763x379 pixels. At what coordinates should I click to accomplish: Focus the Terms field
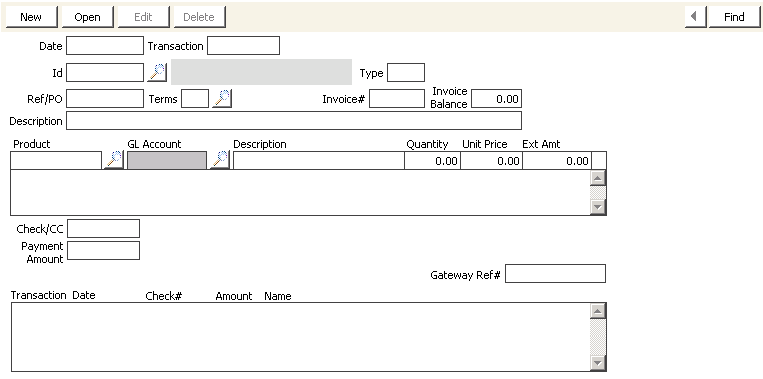click(x=195, y=98)
